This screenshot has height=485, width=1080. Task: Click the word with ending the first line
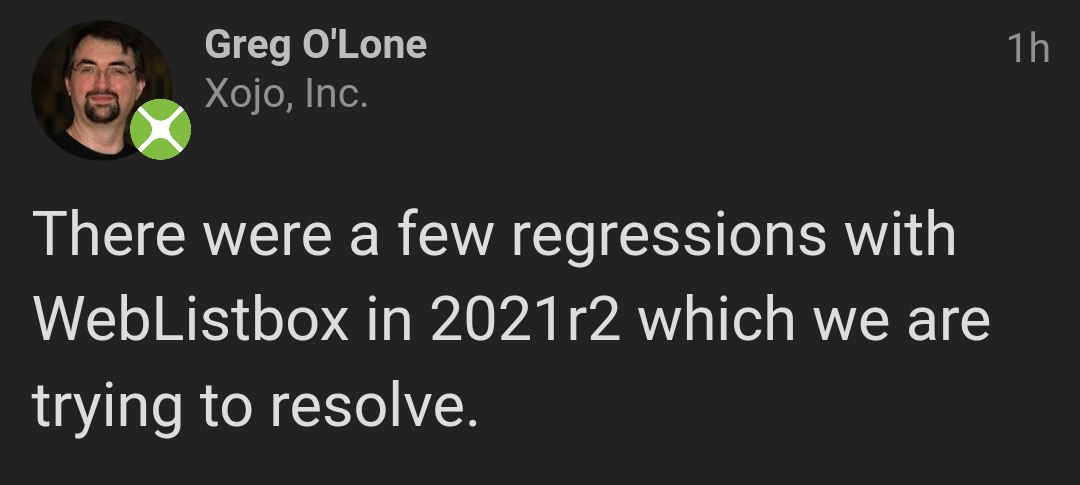tap(900, 234)
